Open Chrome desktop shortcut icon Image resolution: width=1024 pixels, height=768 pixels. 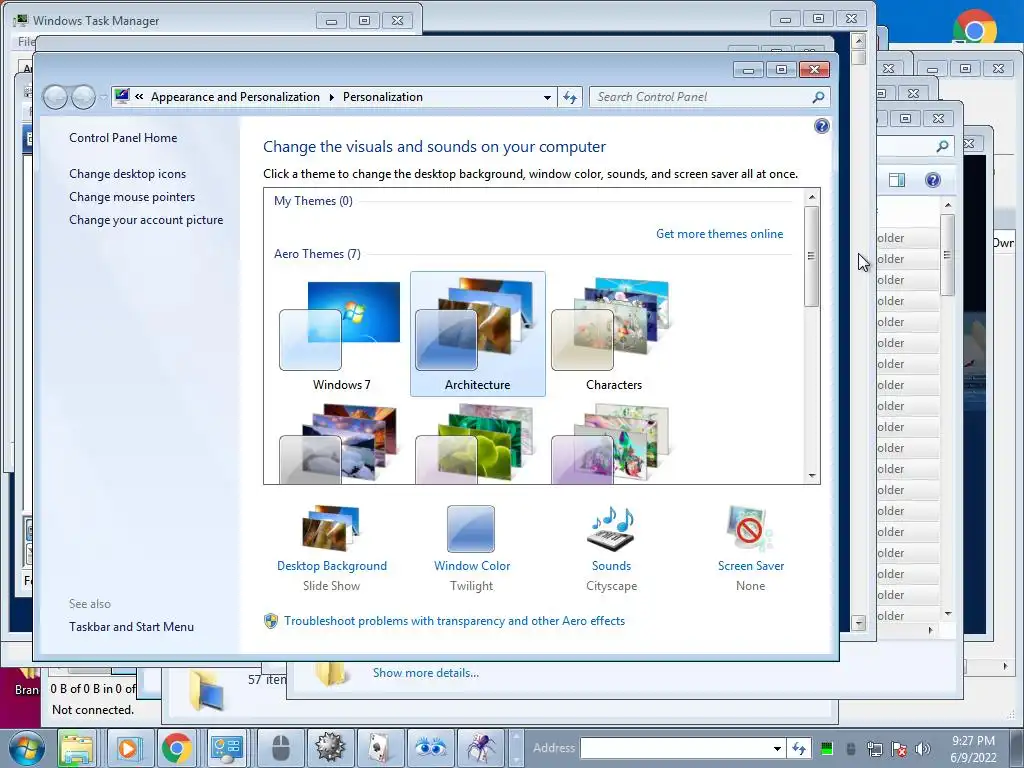pyautogui.click(x=974, y=26)
